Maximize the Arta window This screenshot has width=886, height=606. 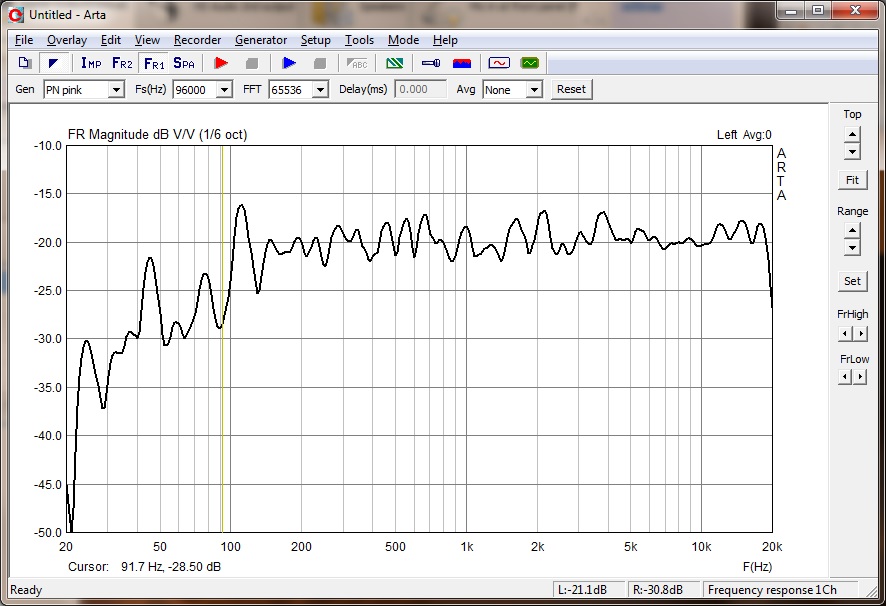pyautogui.click(x=818, y=11)
